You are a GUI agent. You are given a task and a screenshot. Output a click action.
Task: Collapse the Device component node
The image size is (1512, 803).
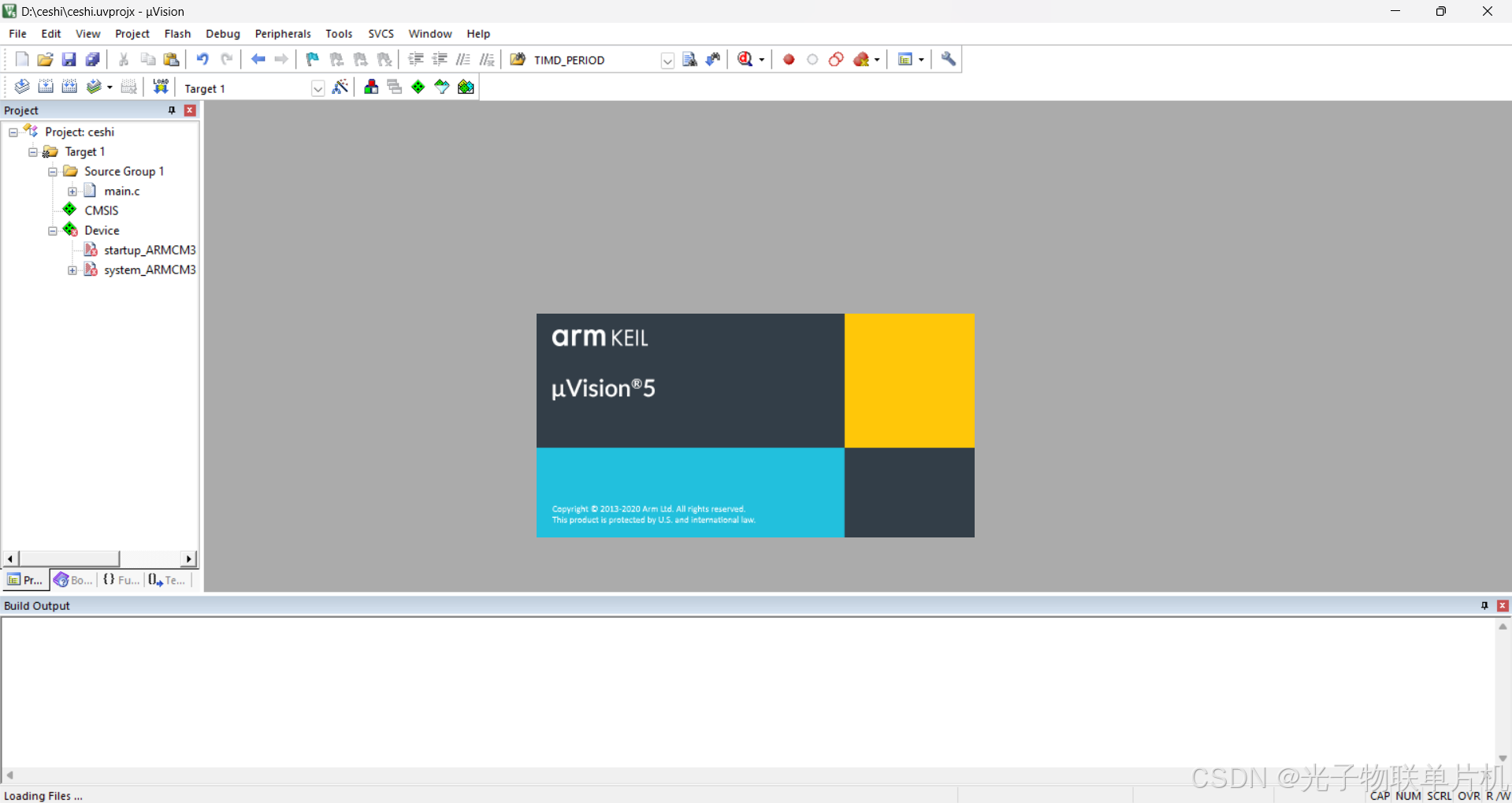click(x=53, y=231)
